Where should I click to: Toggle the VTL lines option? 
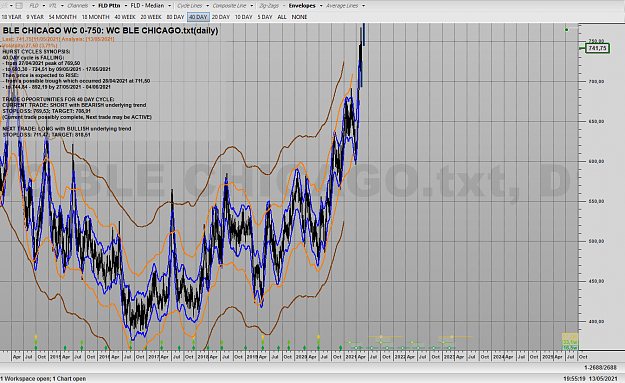click(53, 6)
